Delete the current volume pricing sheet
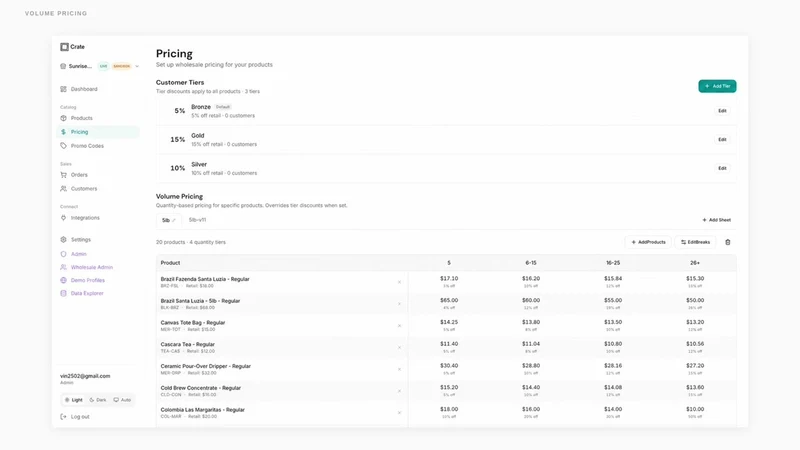This screenshot has height=450, width=800. tap(728, 242)
